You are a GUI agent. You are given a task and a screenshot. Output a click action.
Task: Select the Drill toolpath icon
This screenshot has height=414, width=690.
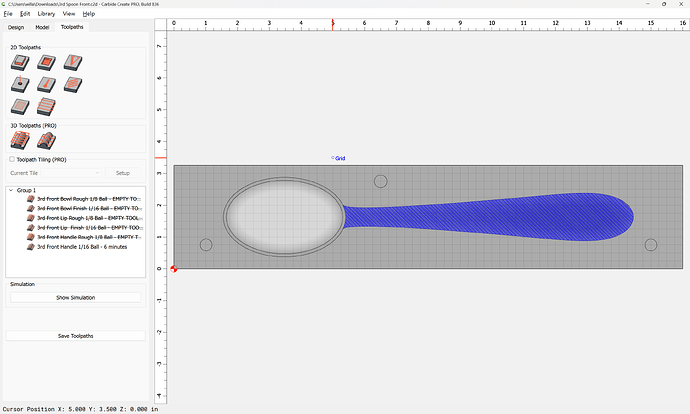[19, 84]
